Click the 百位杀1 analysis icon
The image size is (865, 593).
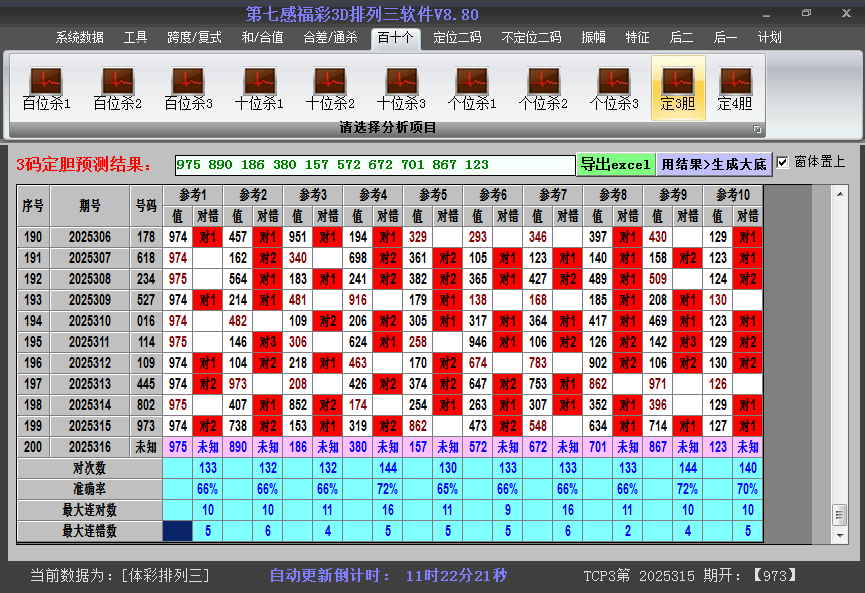point(46,87)
